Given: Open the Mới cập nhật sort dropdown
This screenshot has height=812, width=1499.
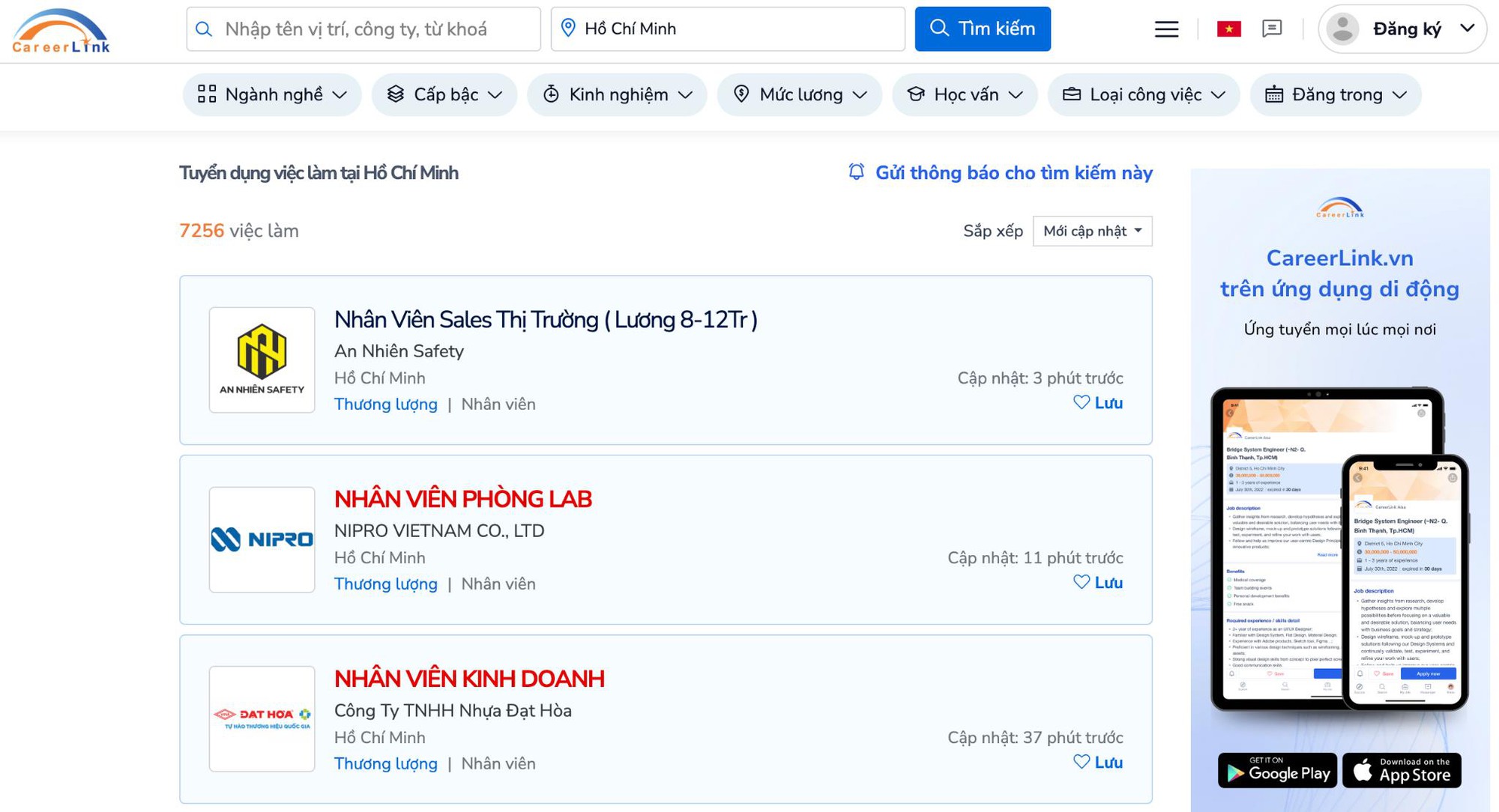Looking at the screenshot, I should point(1092,231).
